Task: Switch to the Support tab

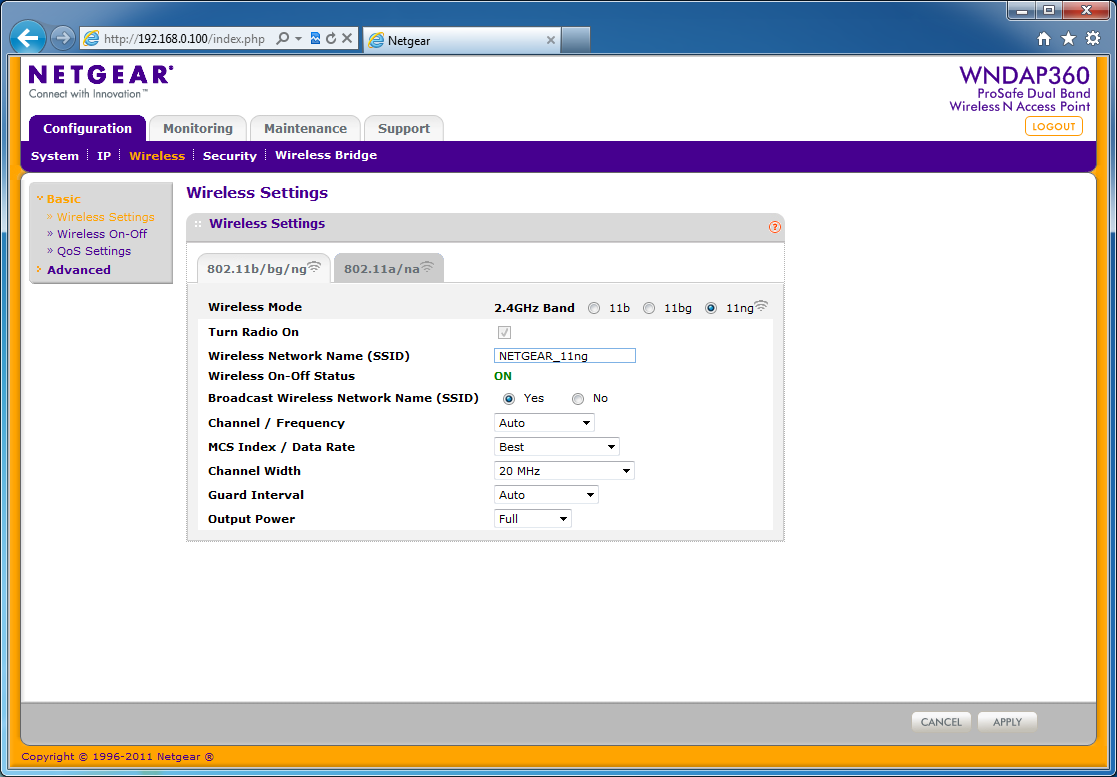Action: 404,128
